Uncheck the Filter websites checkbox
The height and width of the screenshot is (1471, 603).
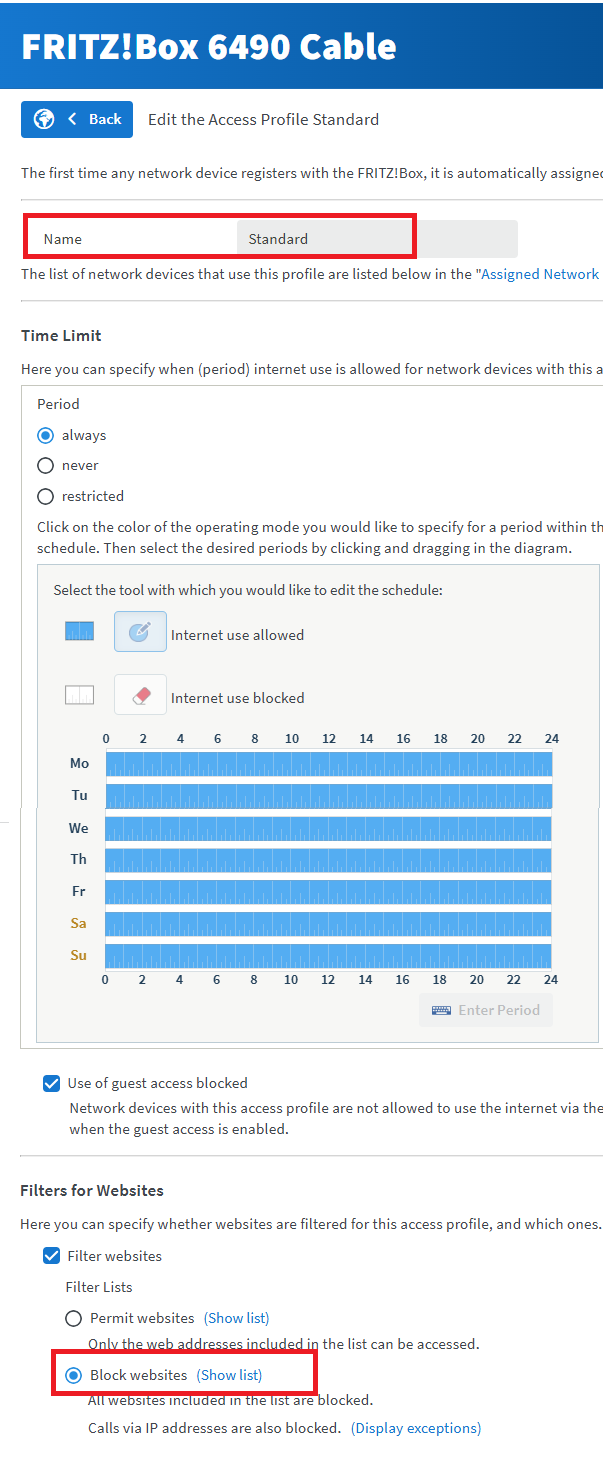pos(52,1256)
